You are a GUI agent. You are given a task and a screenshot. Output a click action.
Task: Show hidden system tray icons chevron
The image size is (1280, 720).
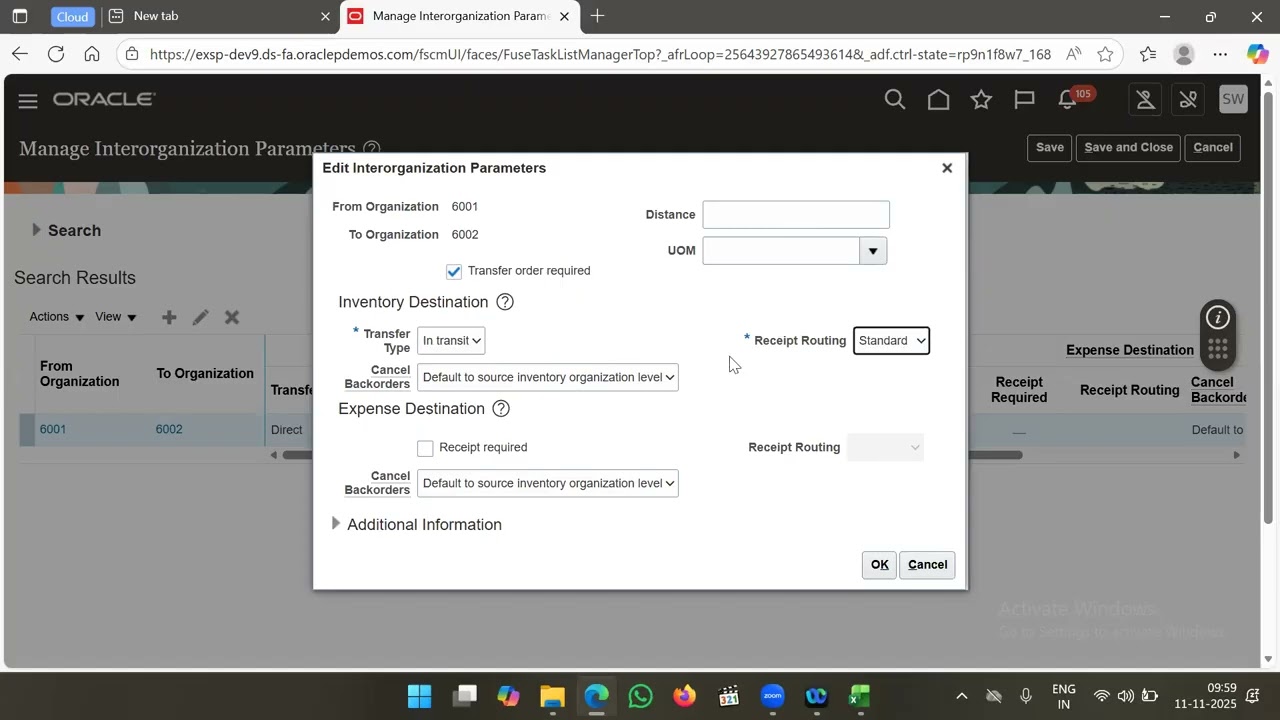(961, 696)
